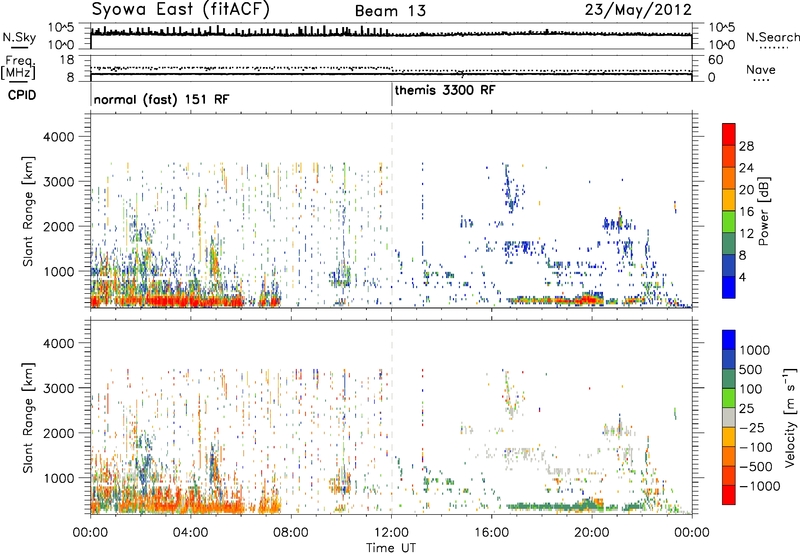
Task: Click the "500" label on Velocity color bar
Action: coord(751,370)
